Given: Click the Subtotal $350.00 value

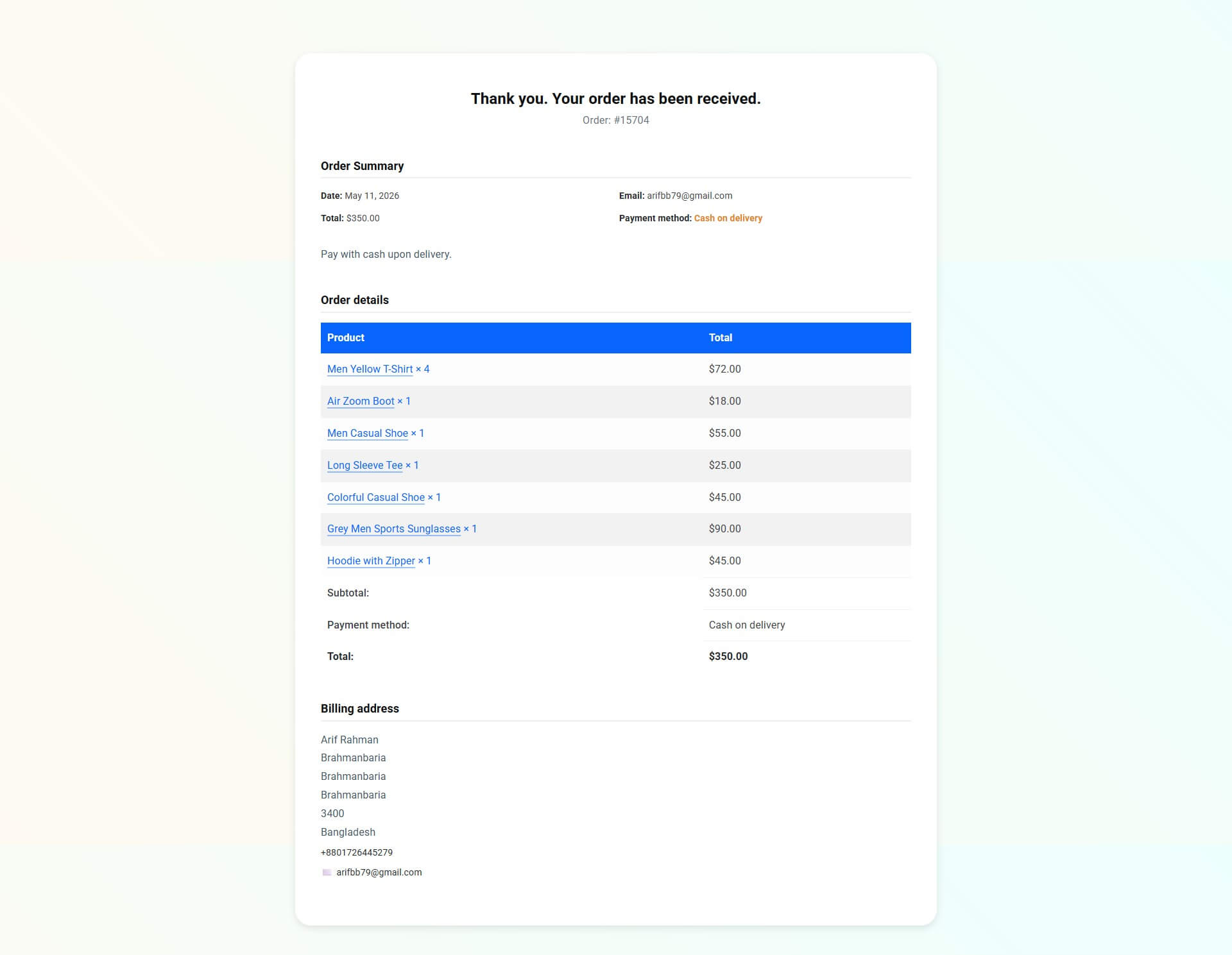Looking at the screenshot, I should [728, 593].
